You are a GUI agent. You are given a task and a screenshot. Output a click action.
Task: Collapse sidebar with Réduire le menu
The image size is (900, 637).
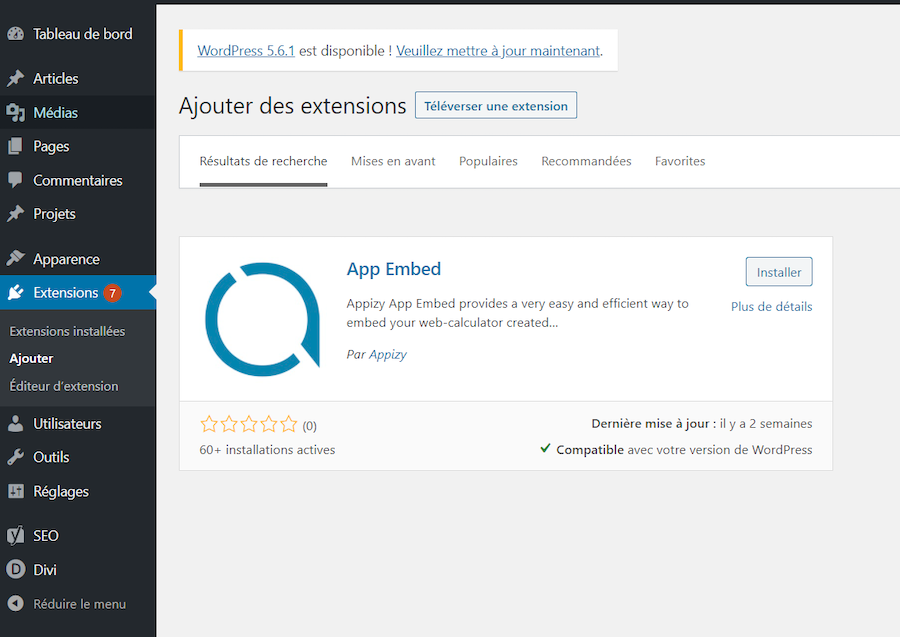77,604
